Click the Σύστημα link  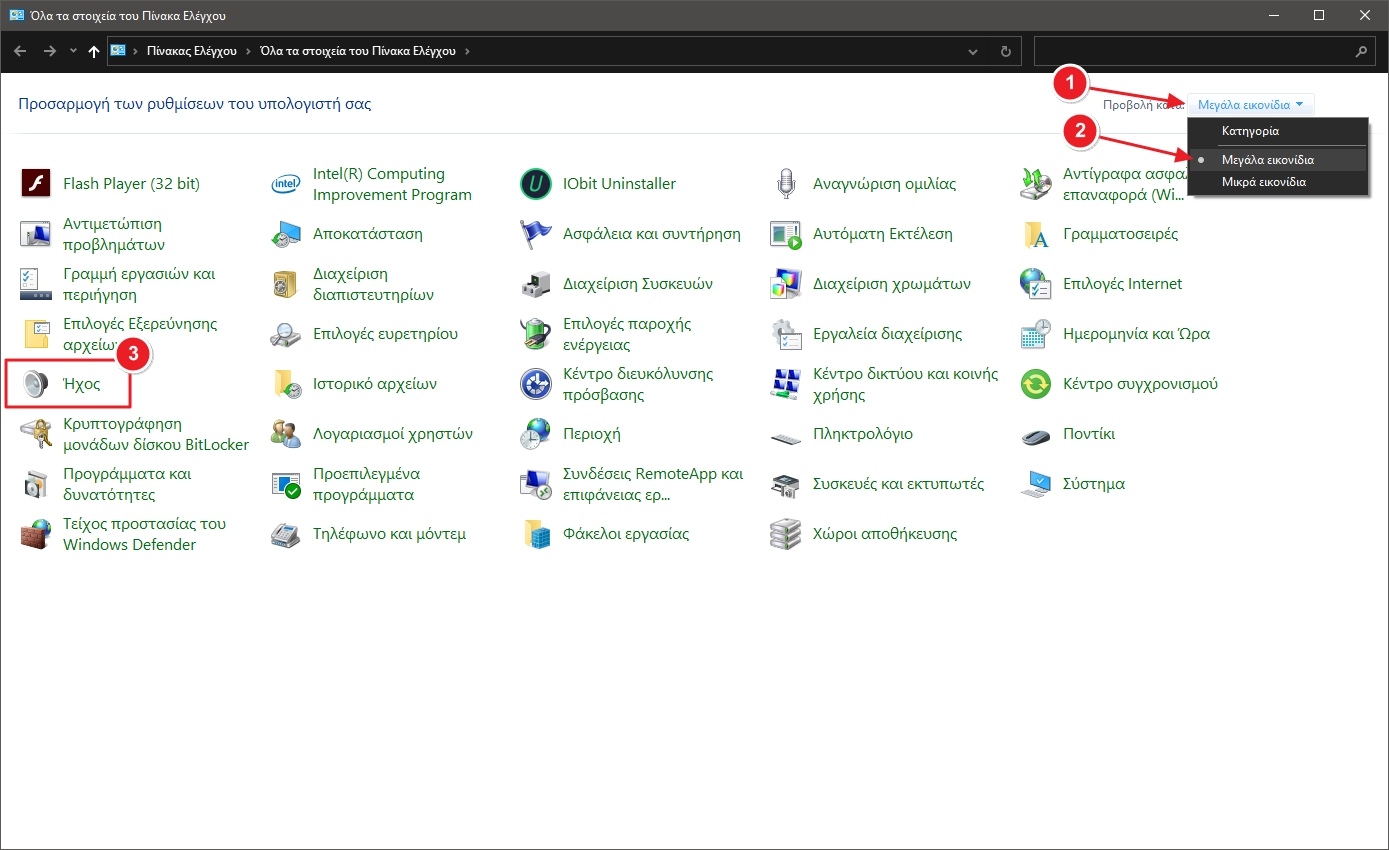pos(1094,484)
